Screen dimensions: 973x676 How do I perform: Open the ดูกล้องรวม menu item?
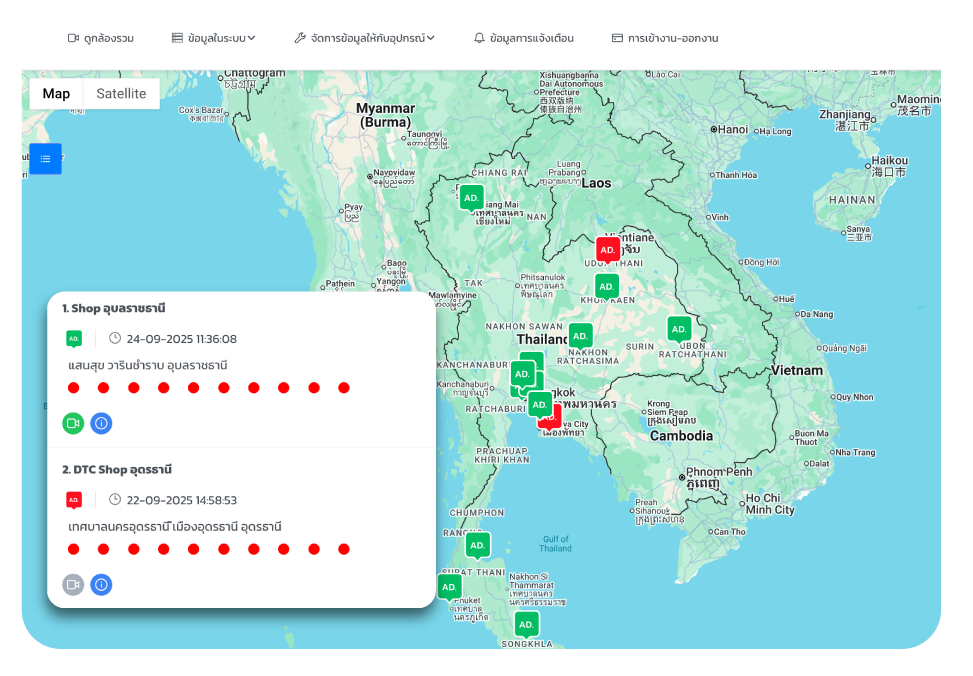click(100, 38)
